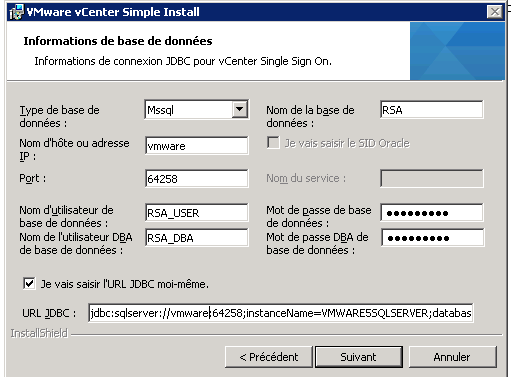Click the blue VMware banner graphic
The image size is (511, 377).
pos(457,51)
